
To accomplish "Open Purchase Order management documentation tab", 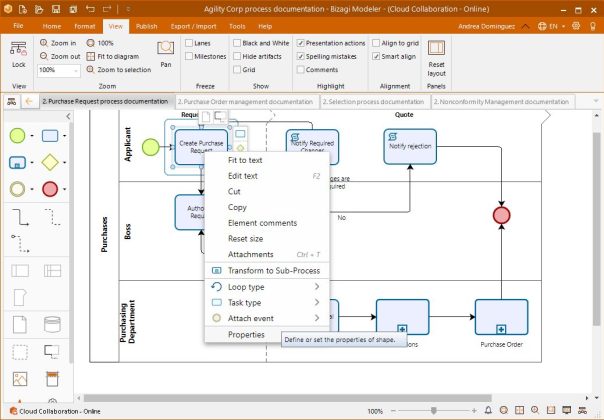I will coord(245,102).
